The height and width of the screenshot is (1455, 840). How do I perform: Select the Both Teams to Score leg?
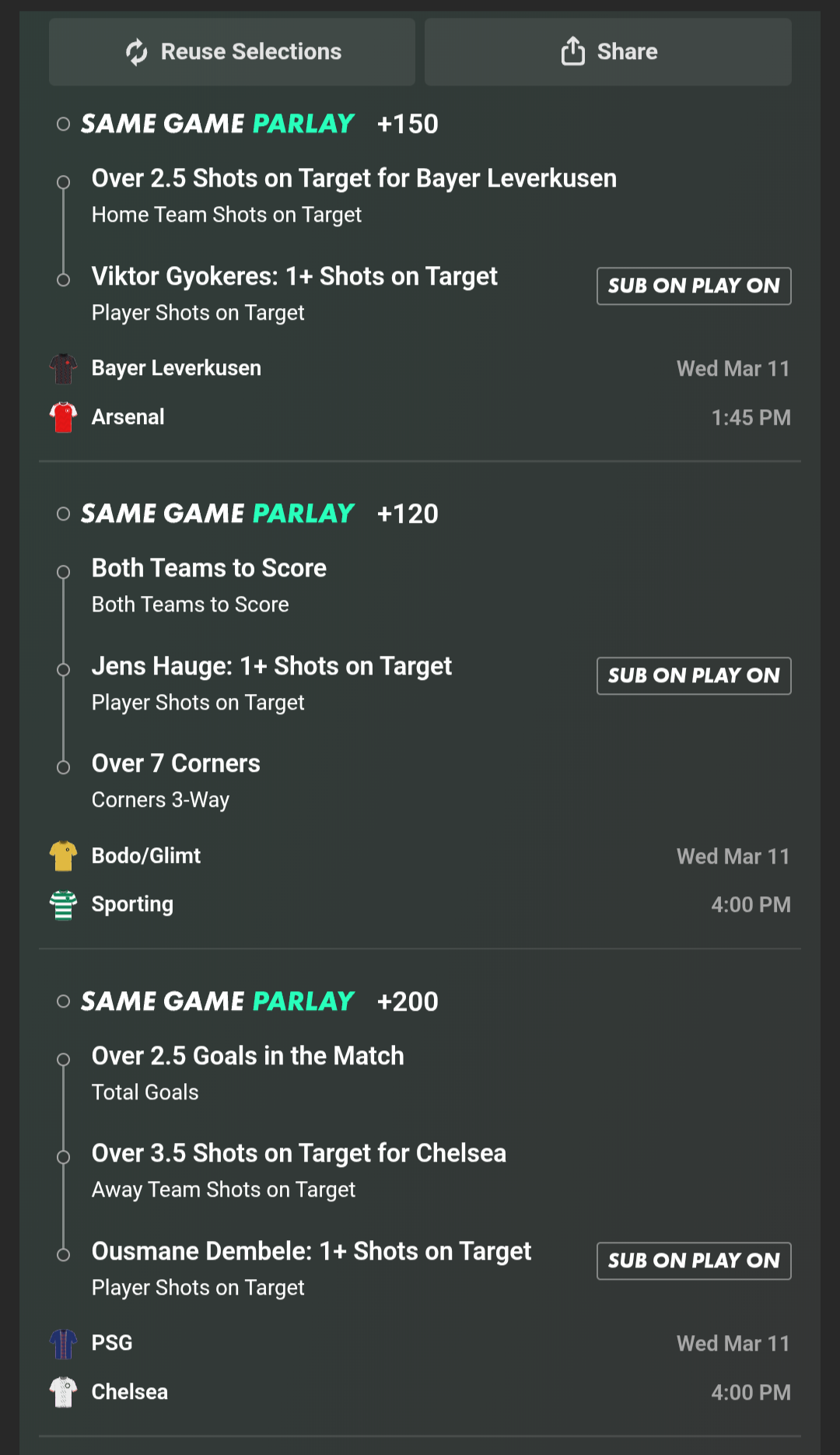pyautogui.click(x=209, y=569)
